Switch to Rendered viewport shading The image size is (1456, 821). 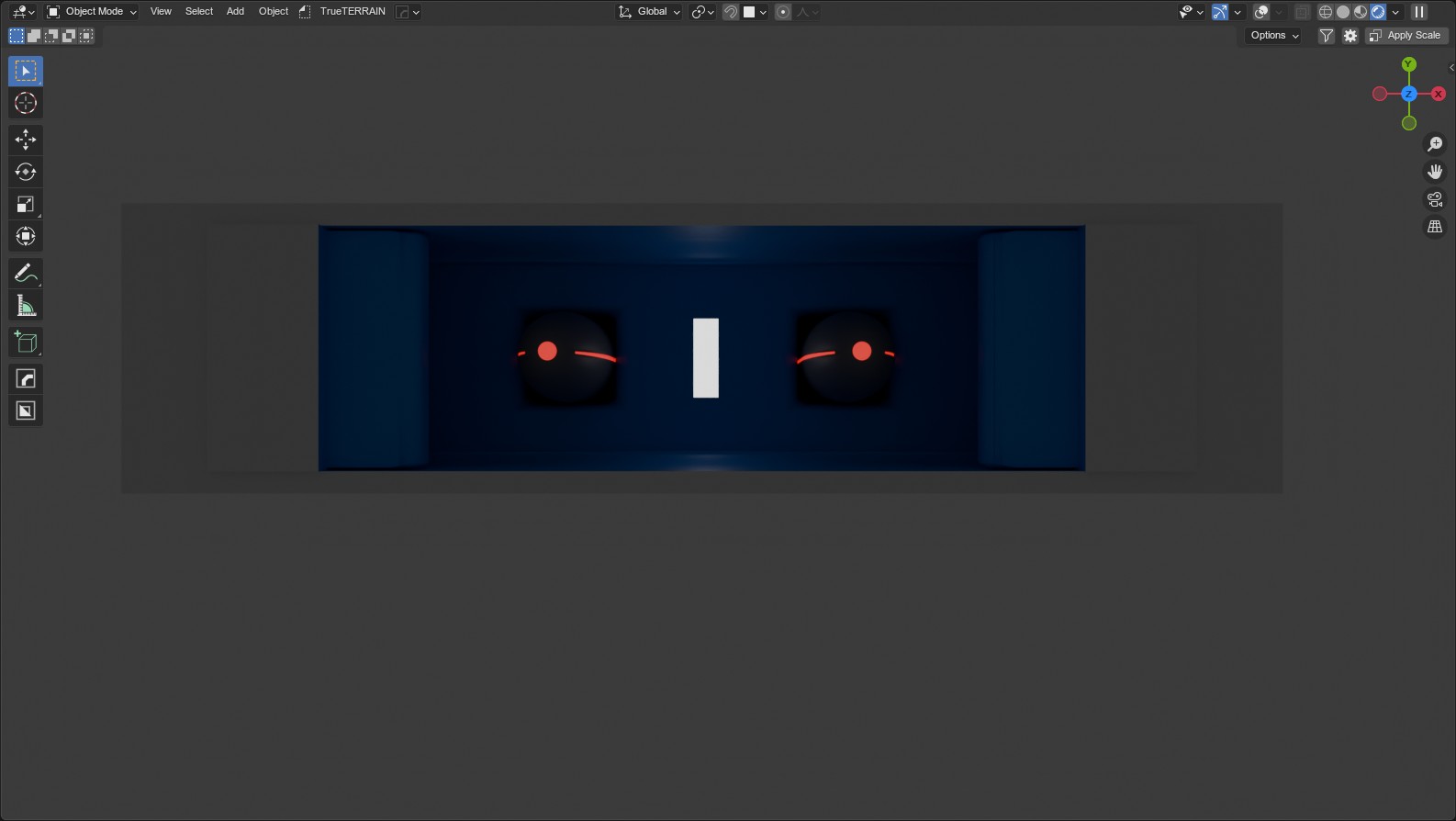click(x=1378, y=12)
